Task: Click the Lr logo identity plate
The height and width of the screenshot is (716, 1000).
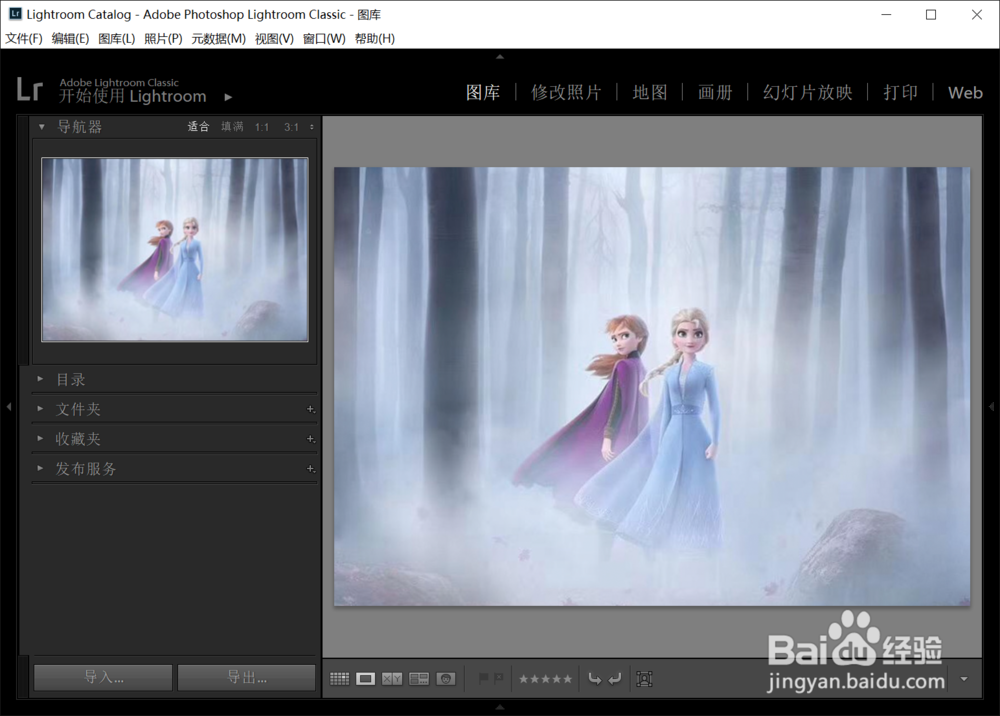Action: 29,90
